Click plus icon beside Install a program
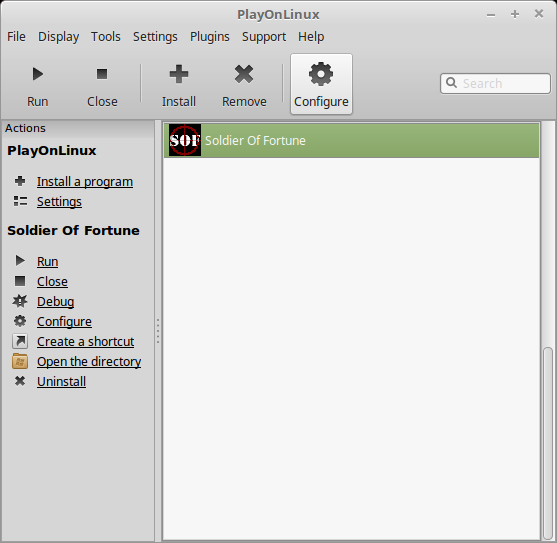 click(x=20, y=181)
